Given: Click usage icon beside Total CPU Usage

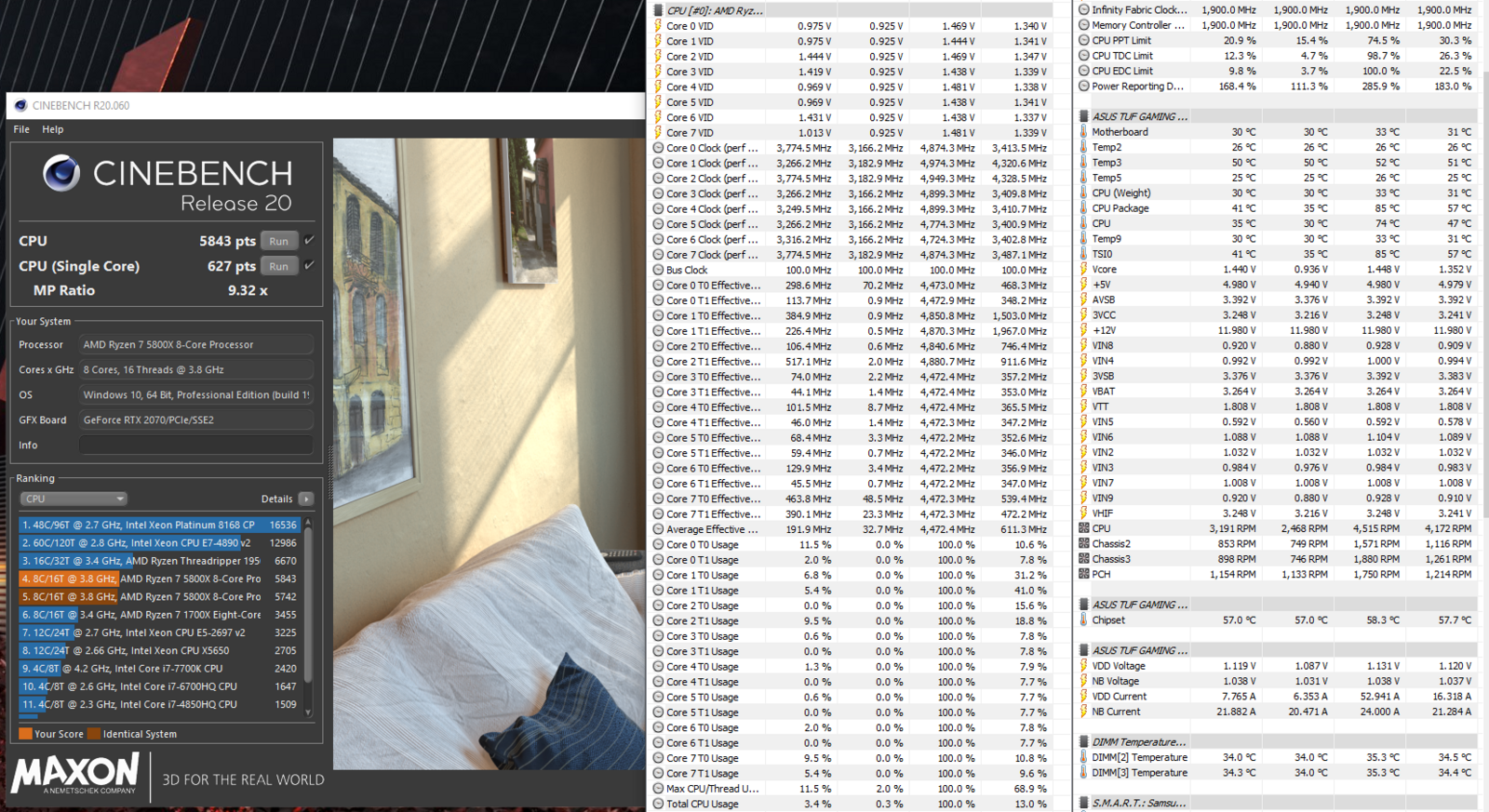Looking at the screenshot, I should point(658,804).
